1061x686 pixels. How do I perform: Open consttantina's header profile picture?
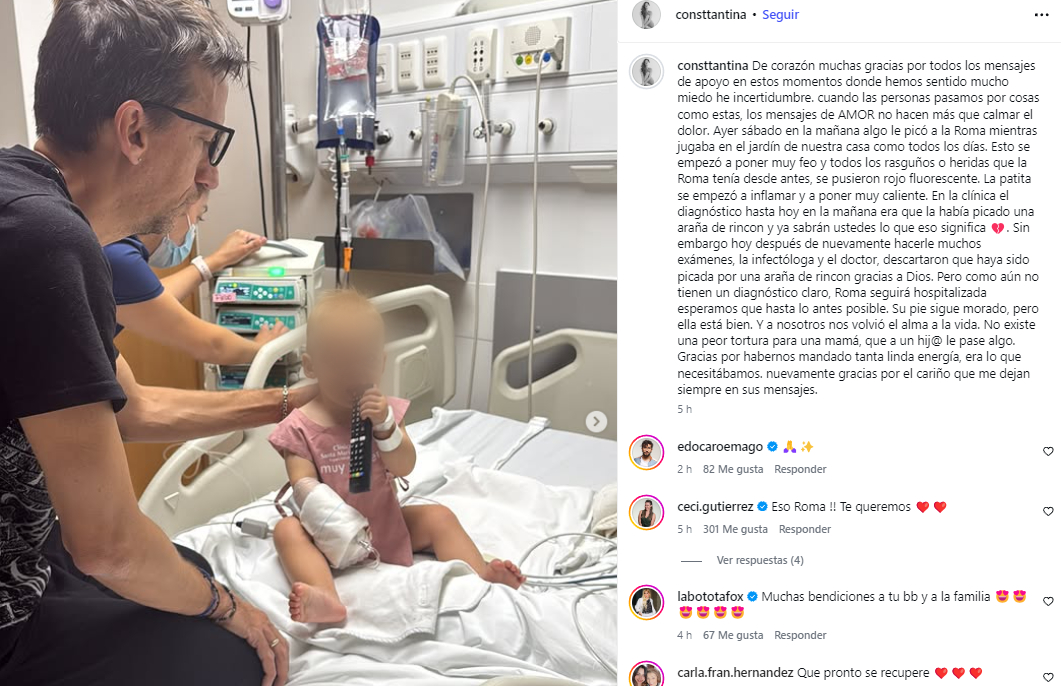click(646, 14)
